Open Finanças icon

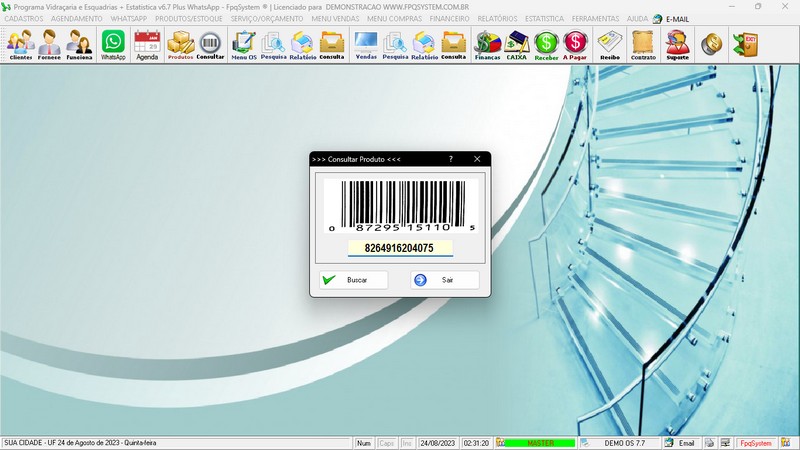click(x=487, y=45)
